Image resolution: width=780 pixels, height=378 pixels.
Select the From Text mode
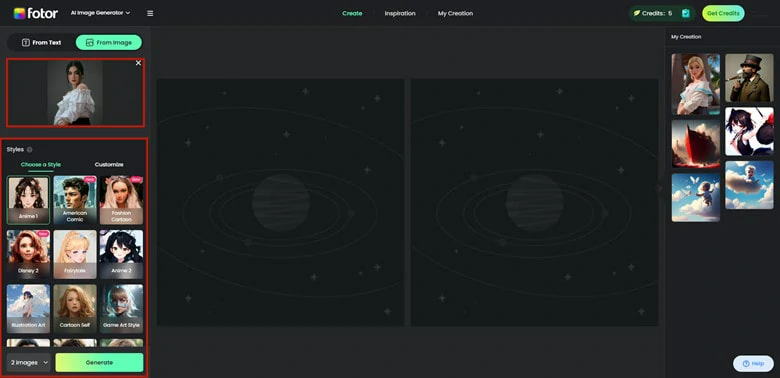pos(41,43)
